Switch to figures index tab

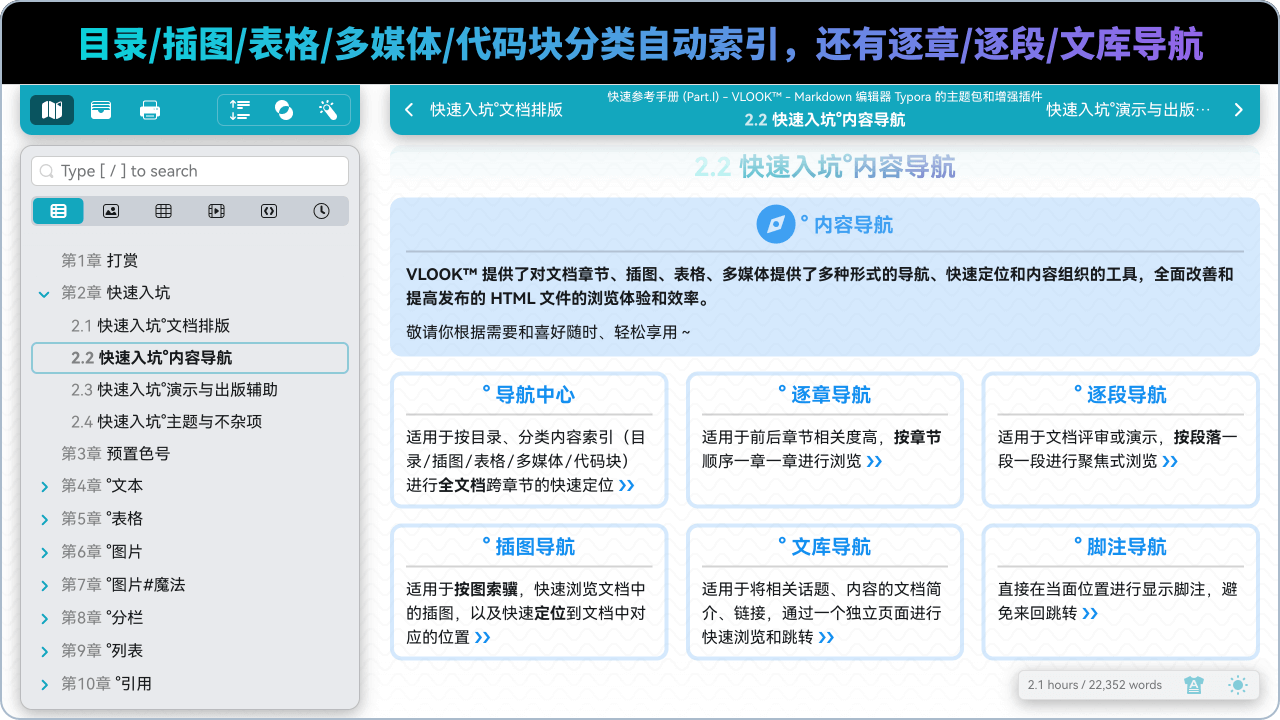pyautogui.click(x=111, y=211)
